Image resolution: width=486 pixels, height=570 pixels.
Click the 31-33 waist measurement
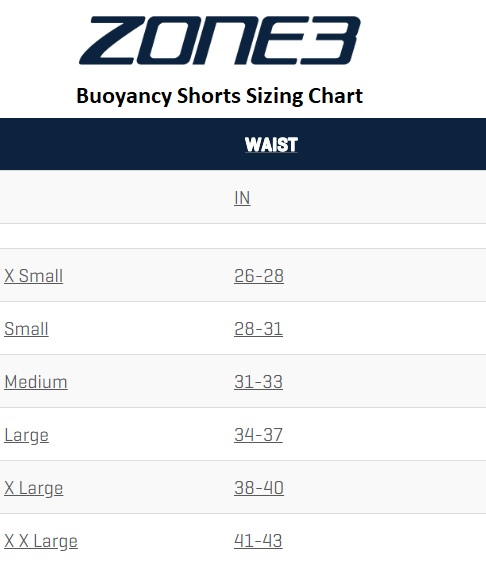tap(258, 382)
